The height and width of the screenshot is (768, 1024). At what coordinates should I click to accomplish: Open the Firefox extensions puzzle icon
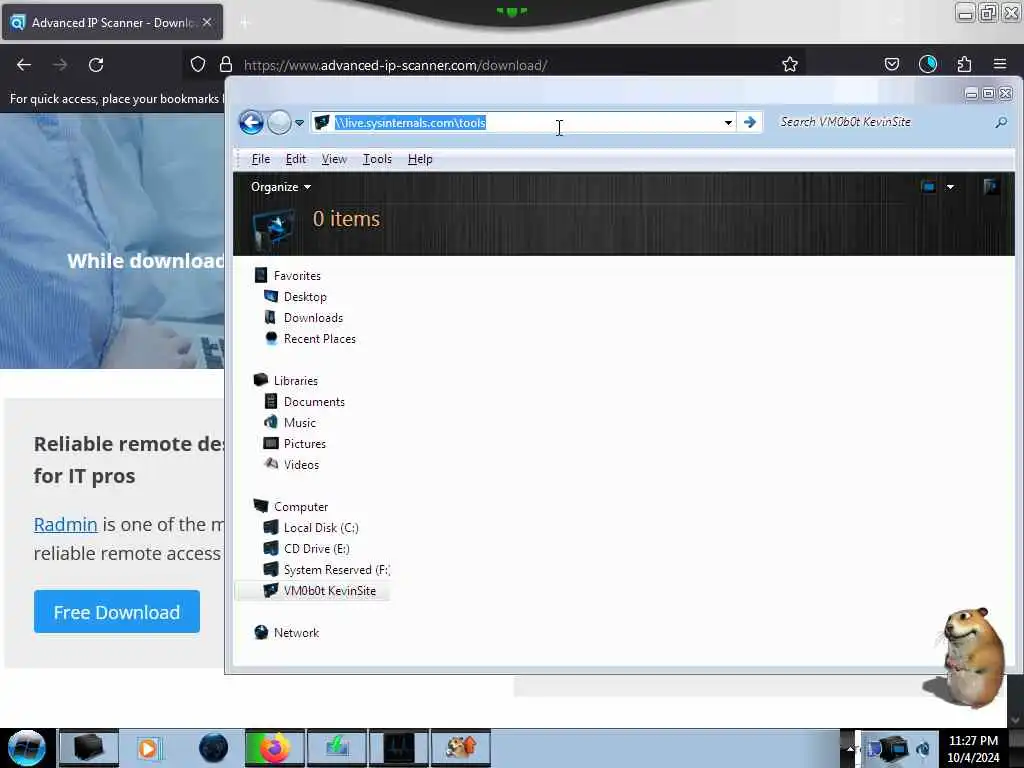tap(965, 64)
